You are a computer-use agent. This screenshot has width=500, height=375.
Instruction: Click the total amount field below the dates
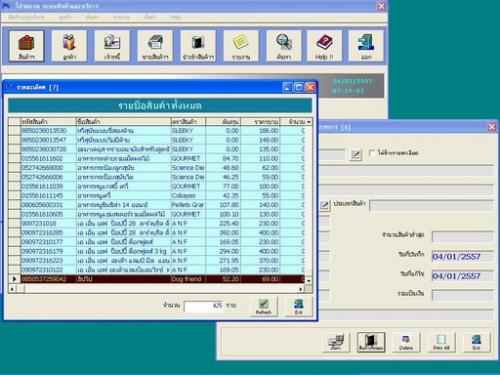462,295
